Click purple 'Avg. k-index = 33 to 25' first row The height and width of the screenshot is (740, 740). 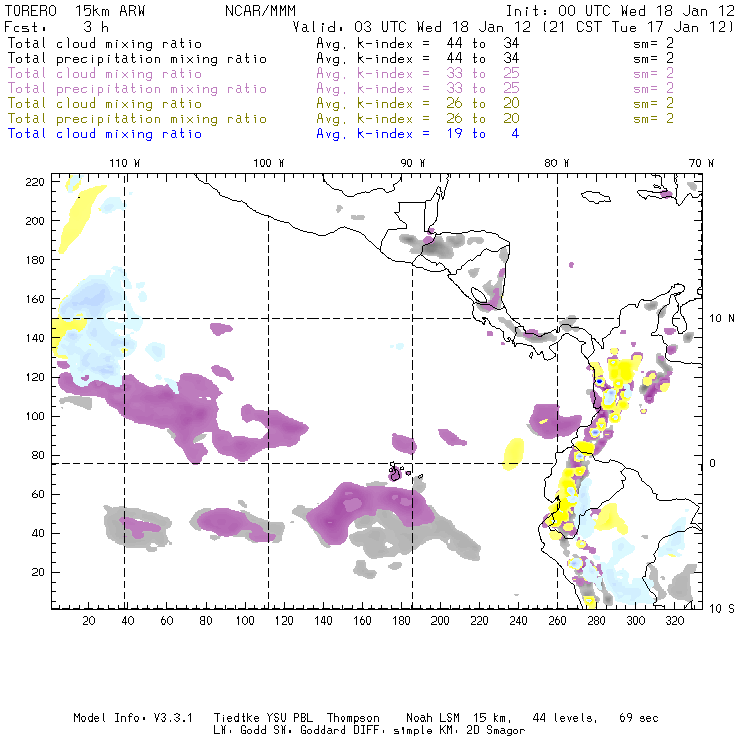[x=418, y=74]
